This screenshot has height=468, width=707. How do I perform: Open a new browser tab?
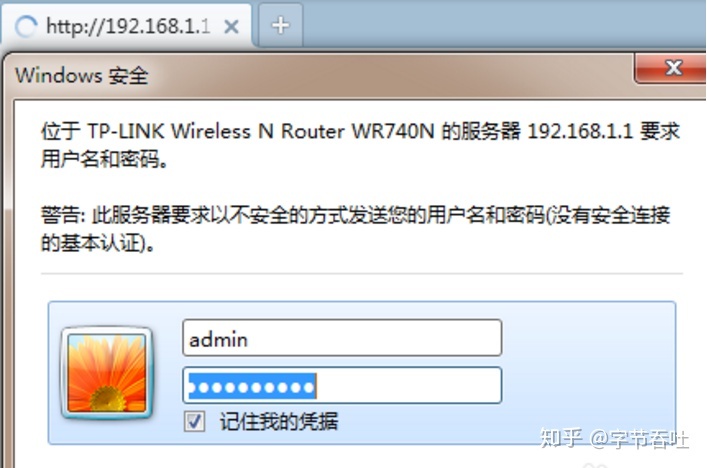pos(280,25)
